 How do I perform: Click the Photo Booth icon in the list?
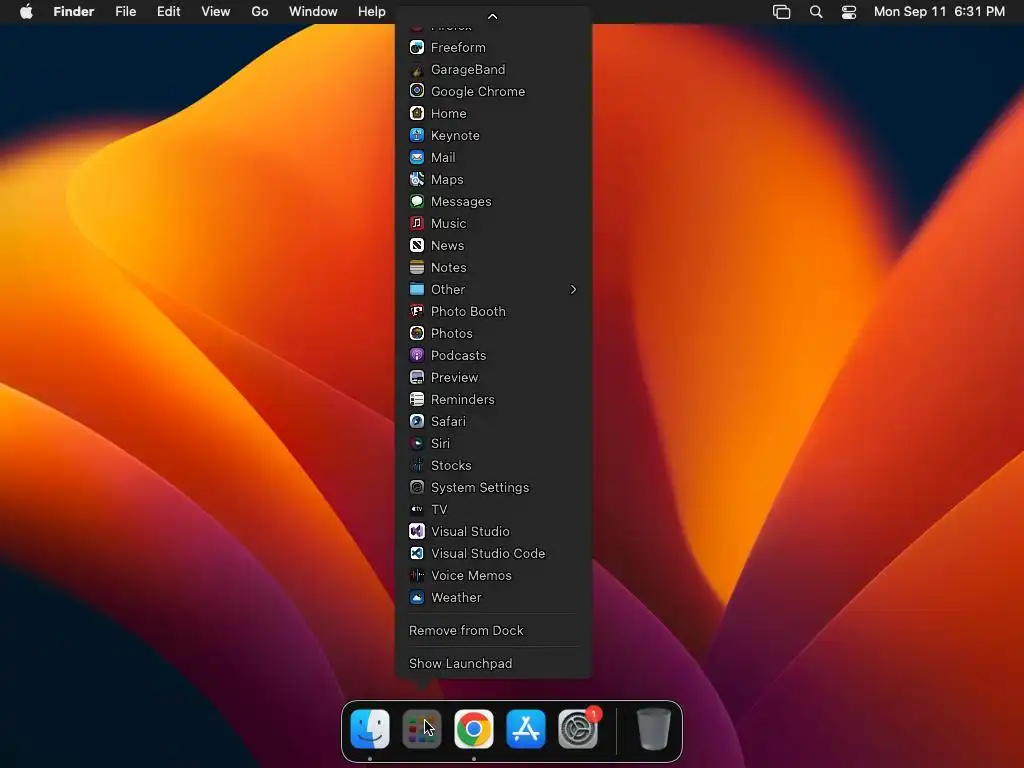point(417,311)
